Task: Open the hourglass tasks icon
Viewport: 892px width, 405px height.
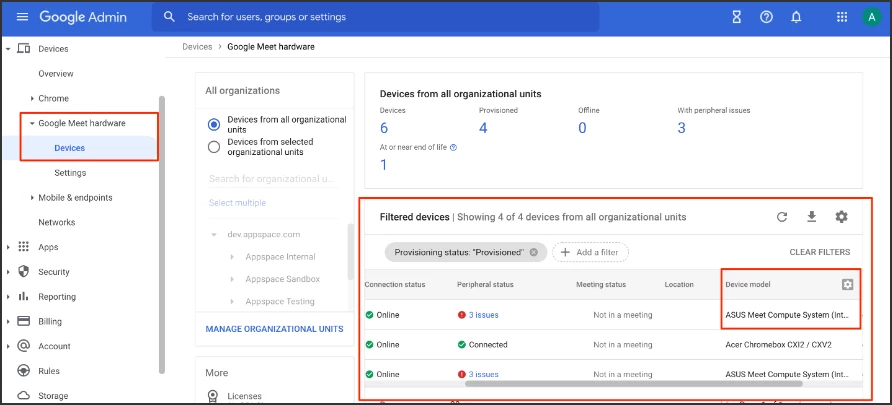Action: [x=737, y=17]
